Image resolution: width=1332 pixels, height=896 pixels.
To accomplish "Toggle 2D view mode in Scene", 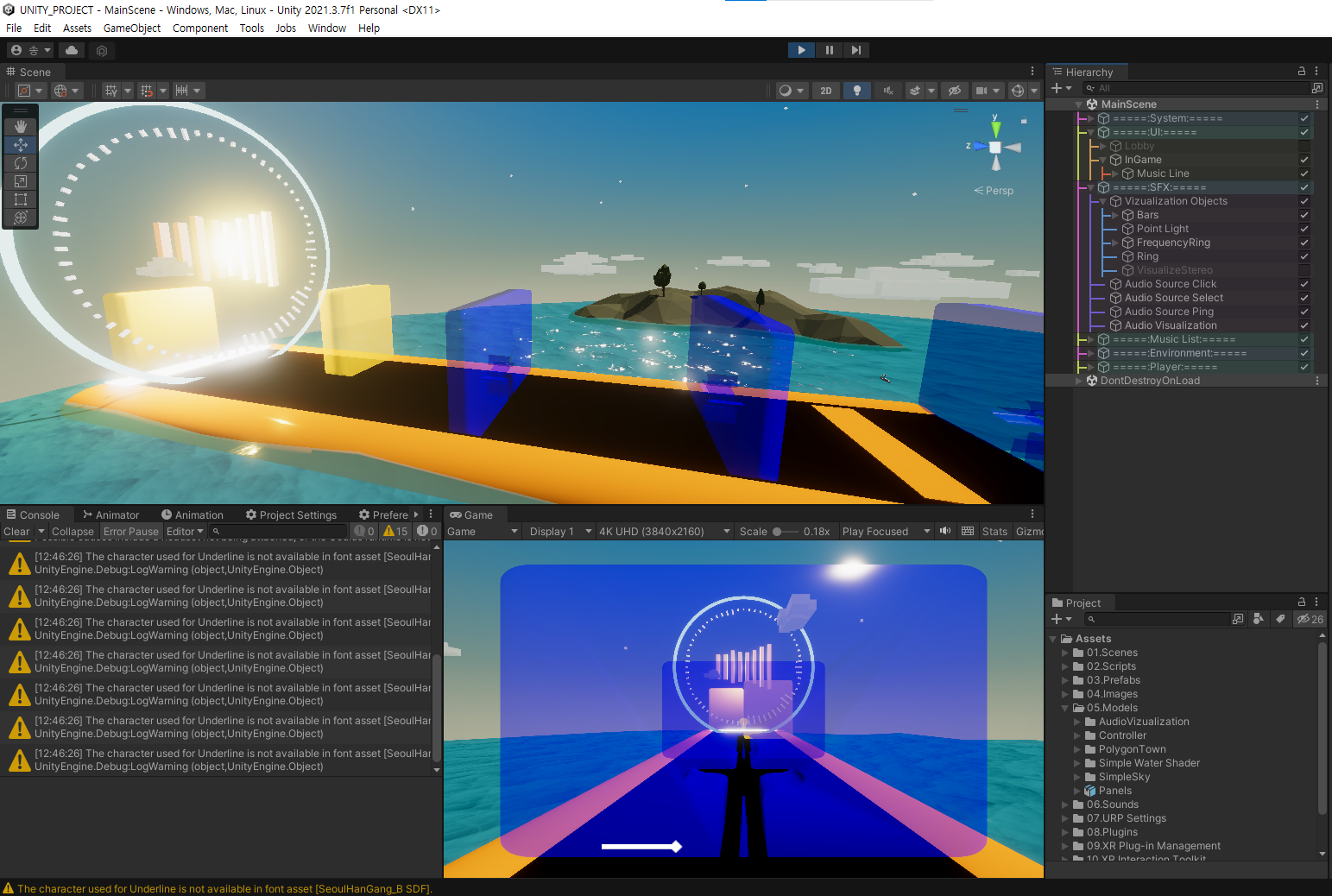I will [x=826, y=91].
